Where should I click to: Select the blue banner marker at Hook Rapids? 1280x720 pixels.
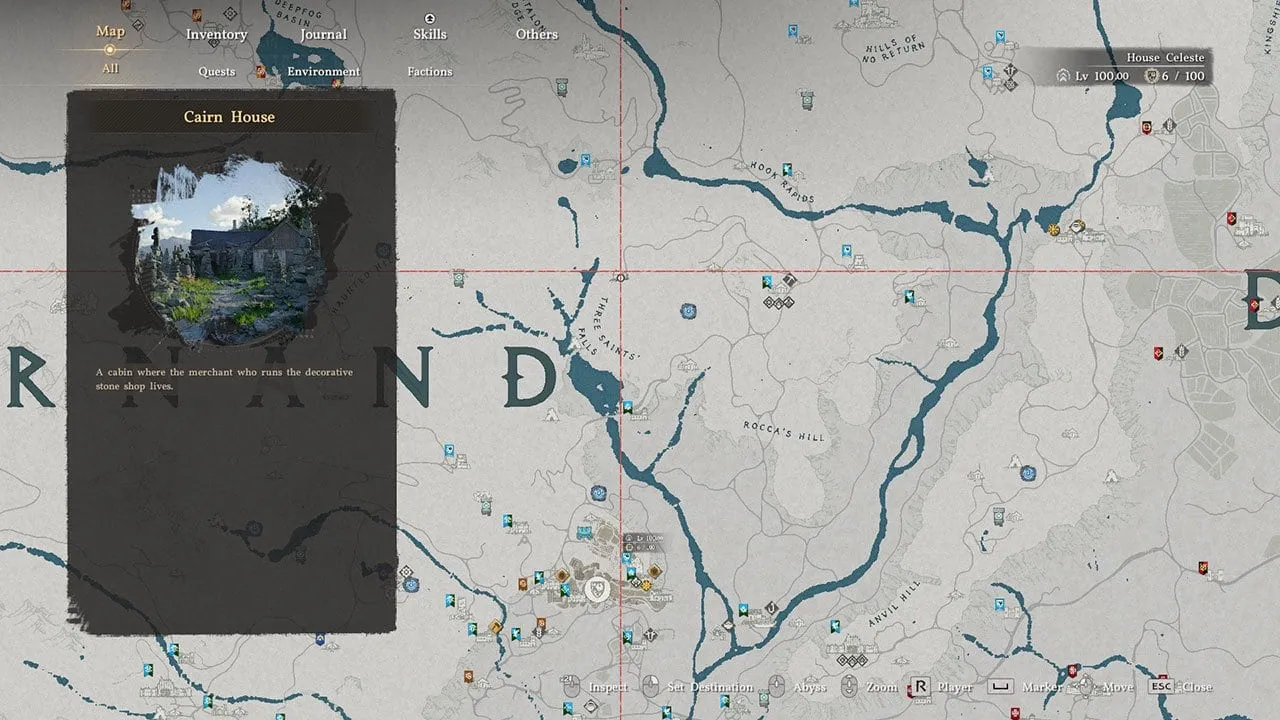tap(788, 170)
